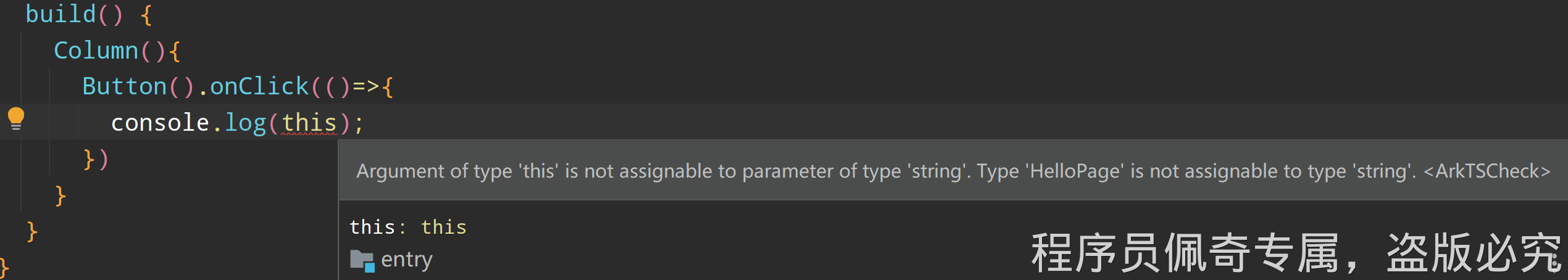Click the opening brace after "build()"
The height and width of the screenshot is (280, 1568).
146,14
